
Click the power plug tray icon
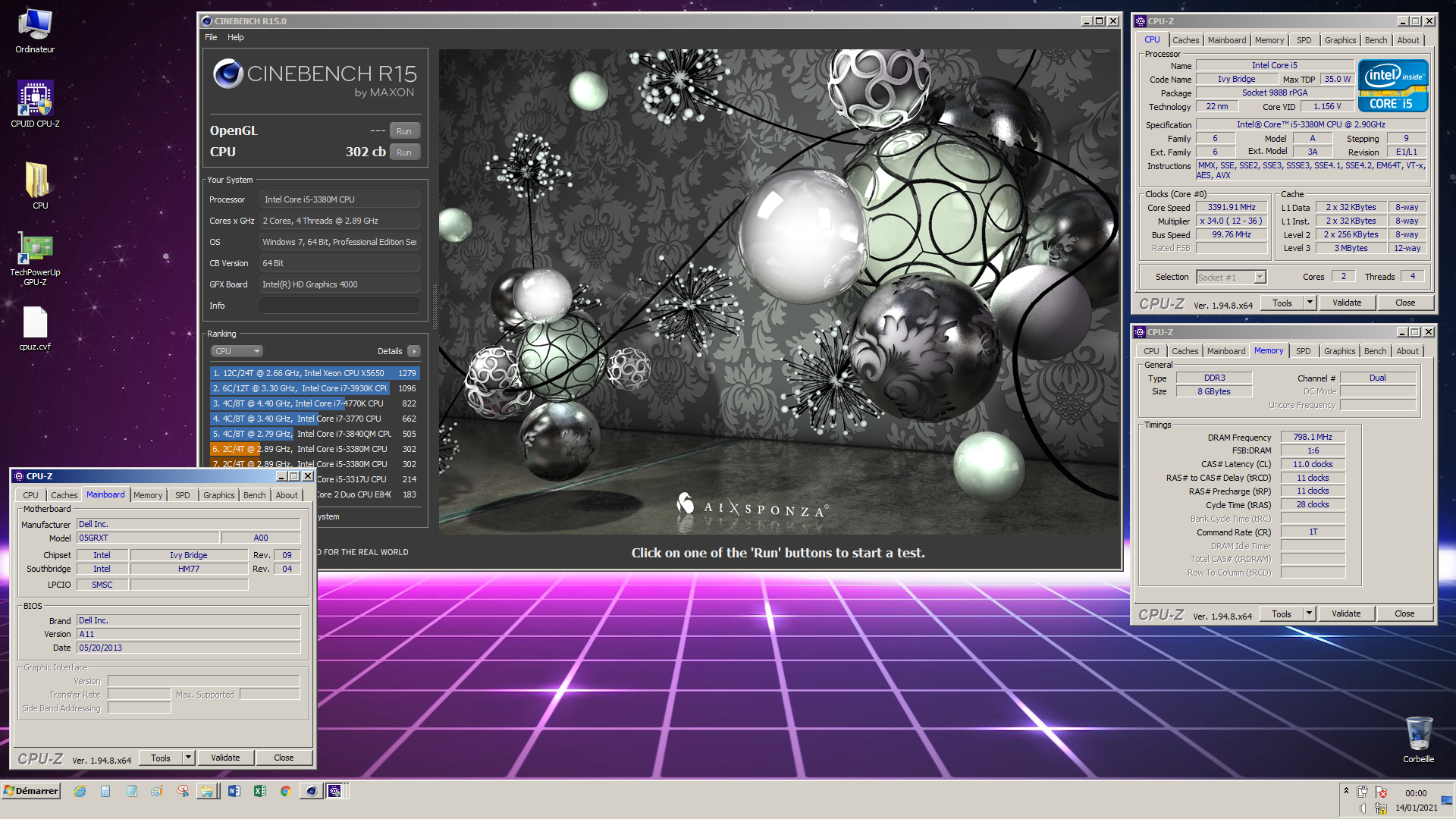[1362, 792]
